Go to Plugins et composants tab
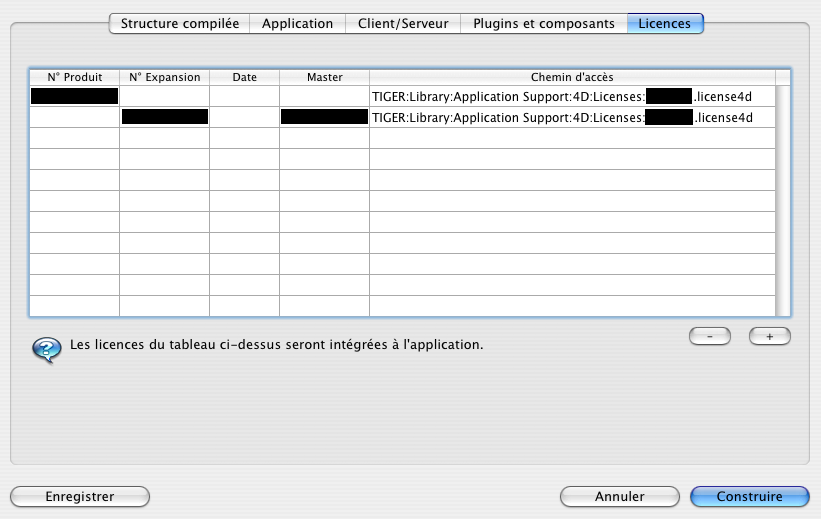821x519 pixels. (543, 23)
